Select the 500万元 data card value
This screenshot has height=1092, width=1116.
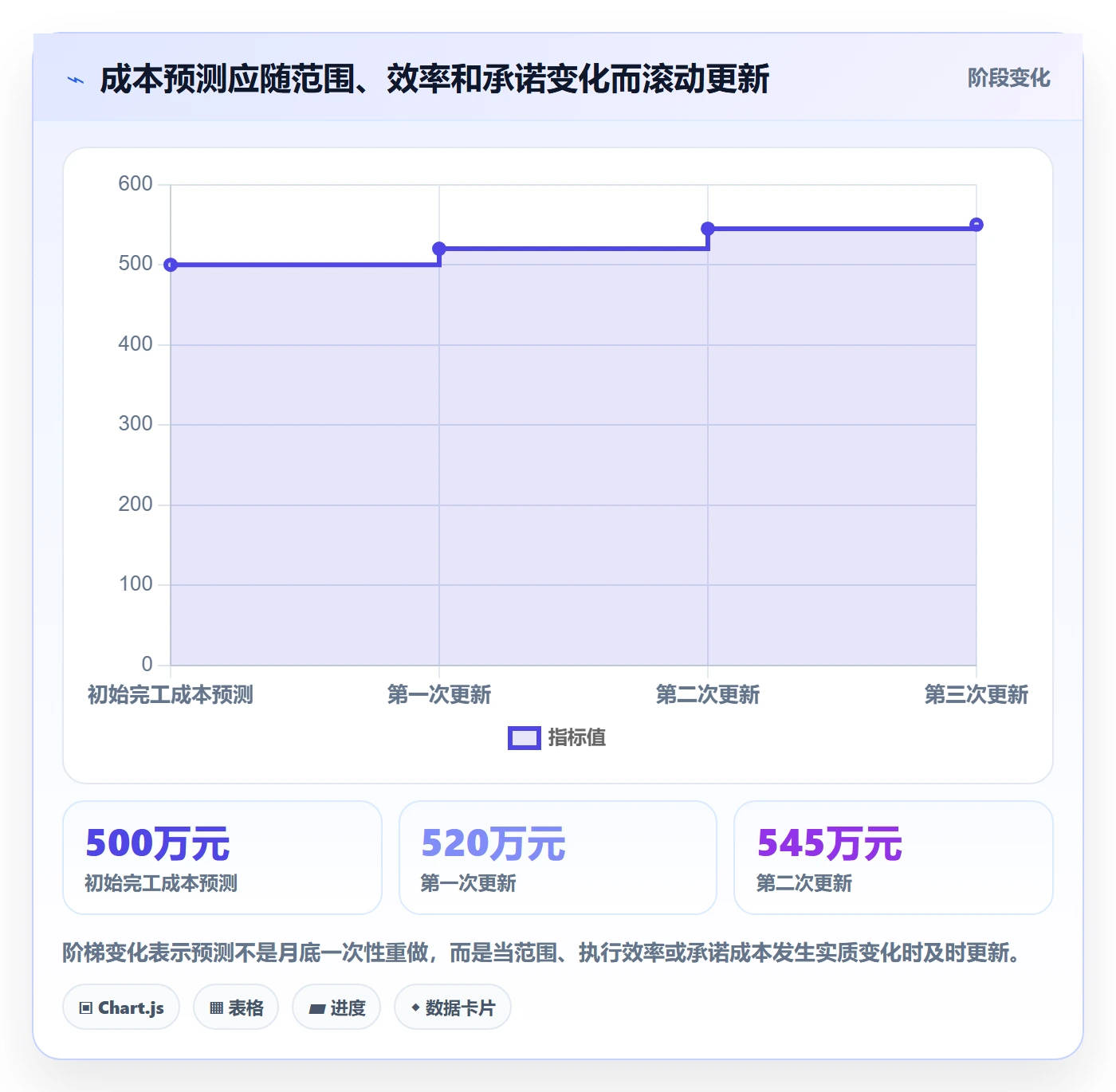(x=158, y=843)
